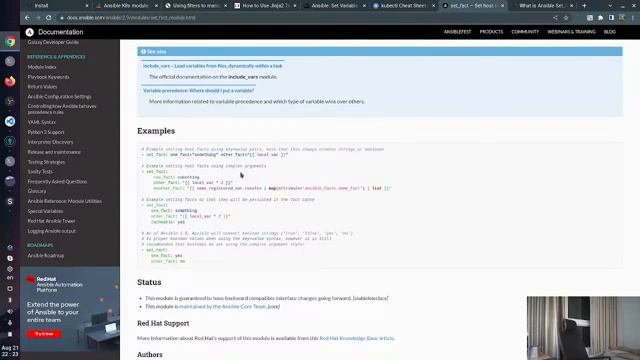Image resolution: width=640 pixels, height=360 pixels.
Task: Open Google Chrome from the dock
Action: pos(10,42)
